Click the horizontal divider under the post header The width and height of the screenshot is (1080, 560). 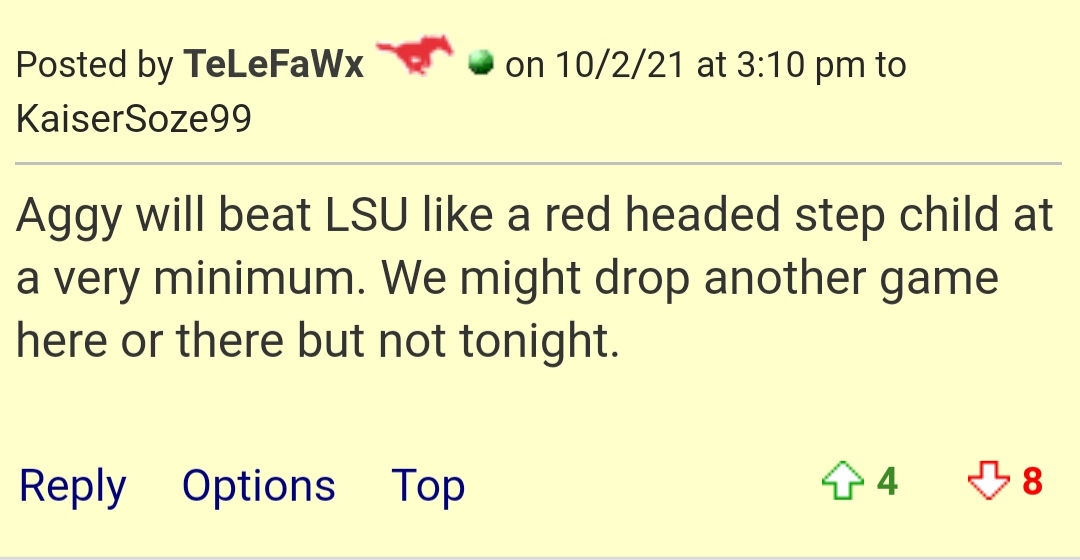pos(539,164)
